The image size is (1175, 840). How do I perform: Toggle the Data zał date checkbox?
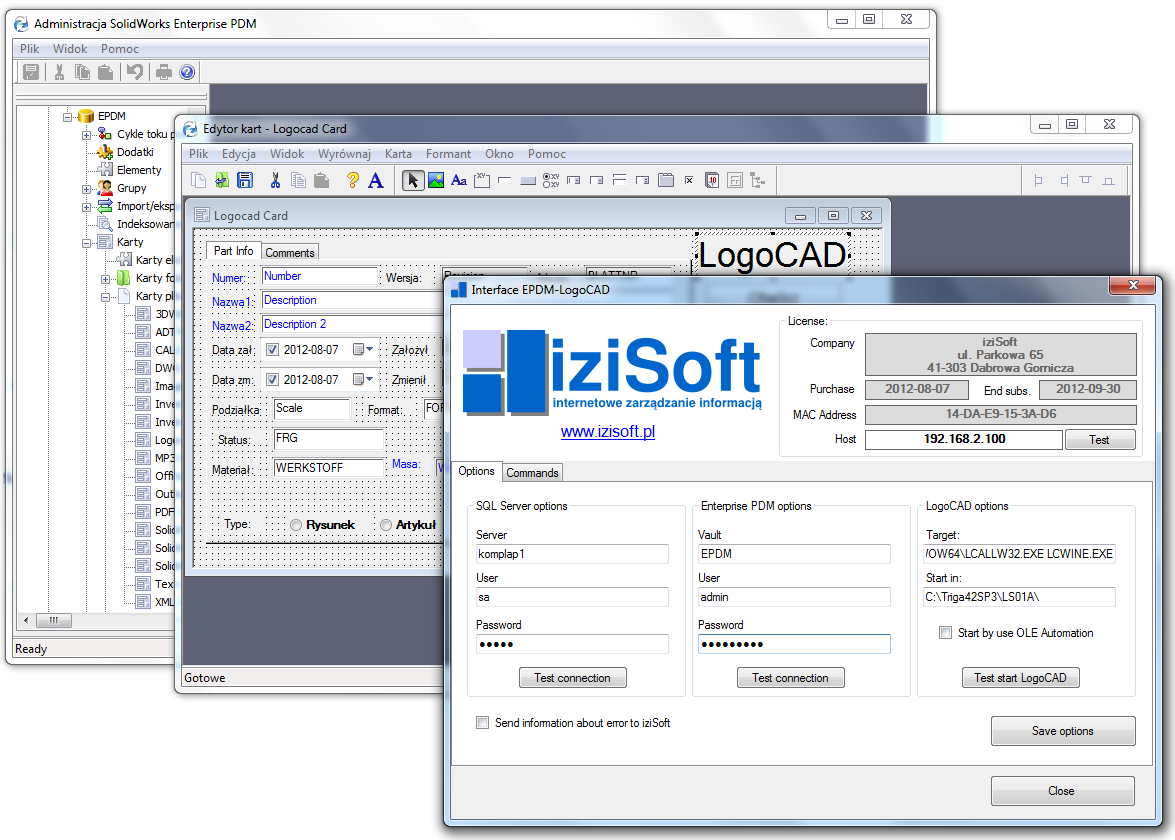pyautogui.click(x=273, y=350)
